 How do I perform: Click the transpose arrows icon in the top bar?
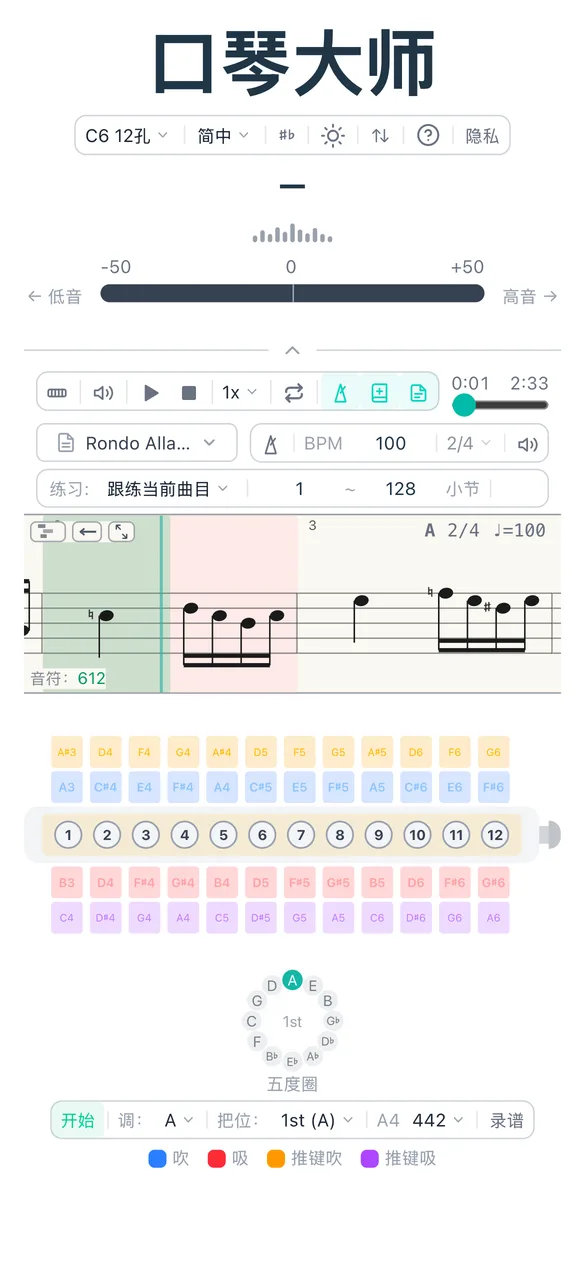coord(378,135)
